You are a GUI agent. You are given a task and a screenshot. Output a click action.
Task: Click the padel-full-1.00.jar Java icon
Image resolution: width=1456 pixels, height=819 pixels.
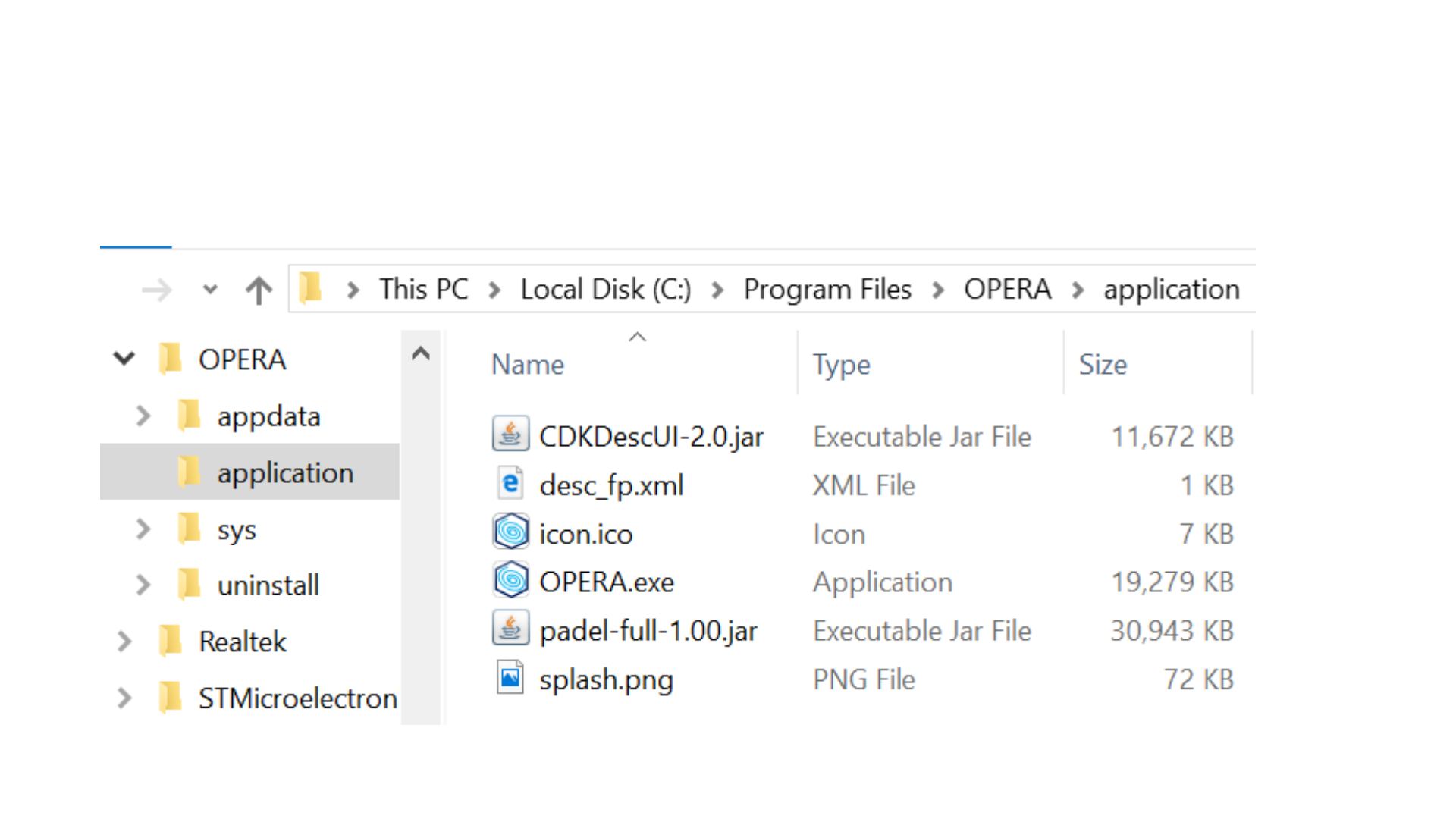pyautogui.click(x=511, y=629)
